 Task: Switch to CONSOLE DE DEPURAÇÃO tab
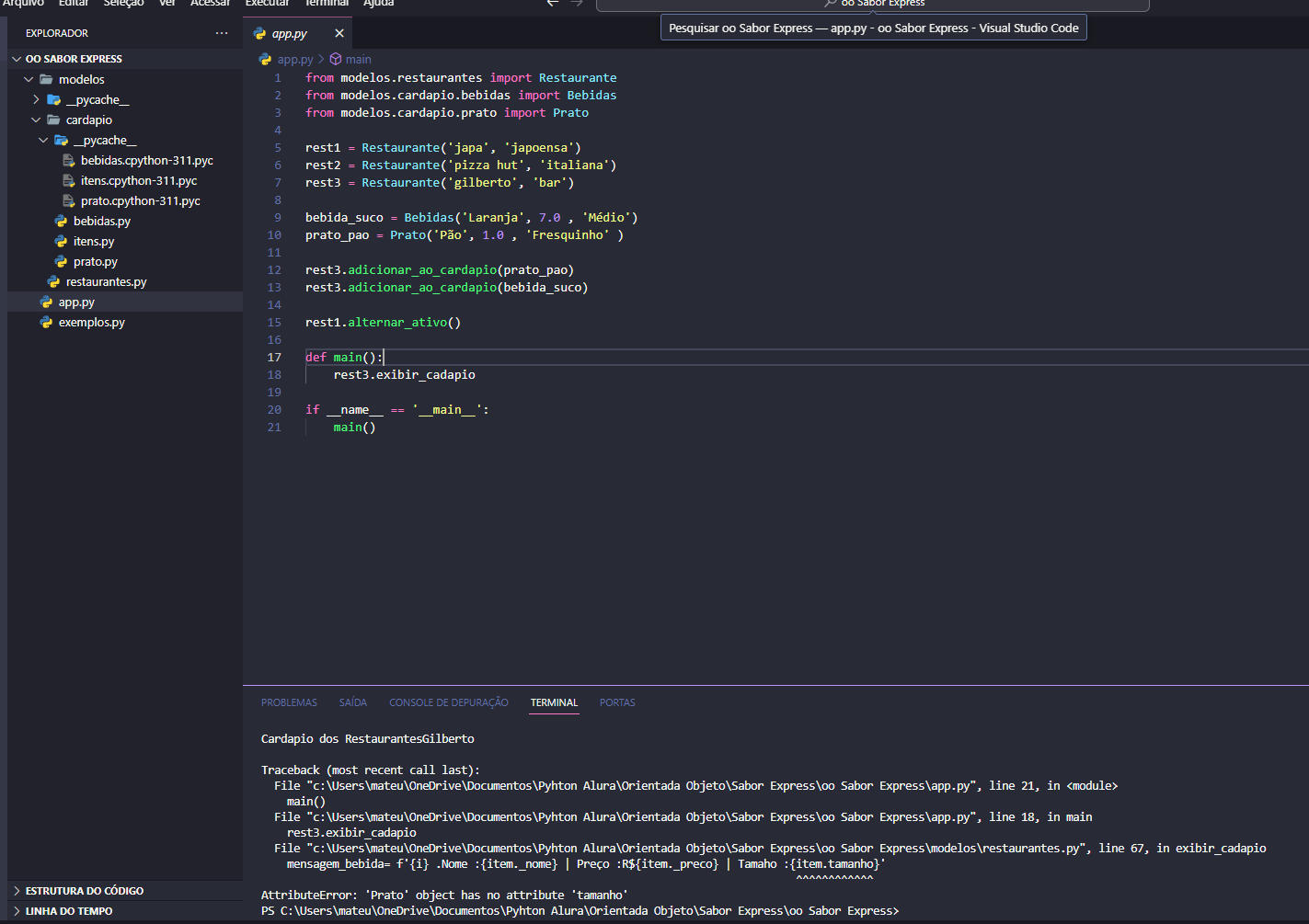449,702
